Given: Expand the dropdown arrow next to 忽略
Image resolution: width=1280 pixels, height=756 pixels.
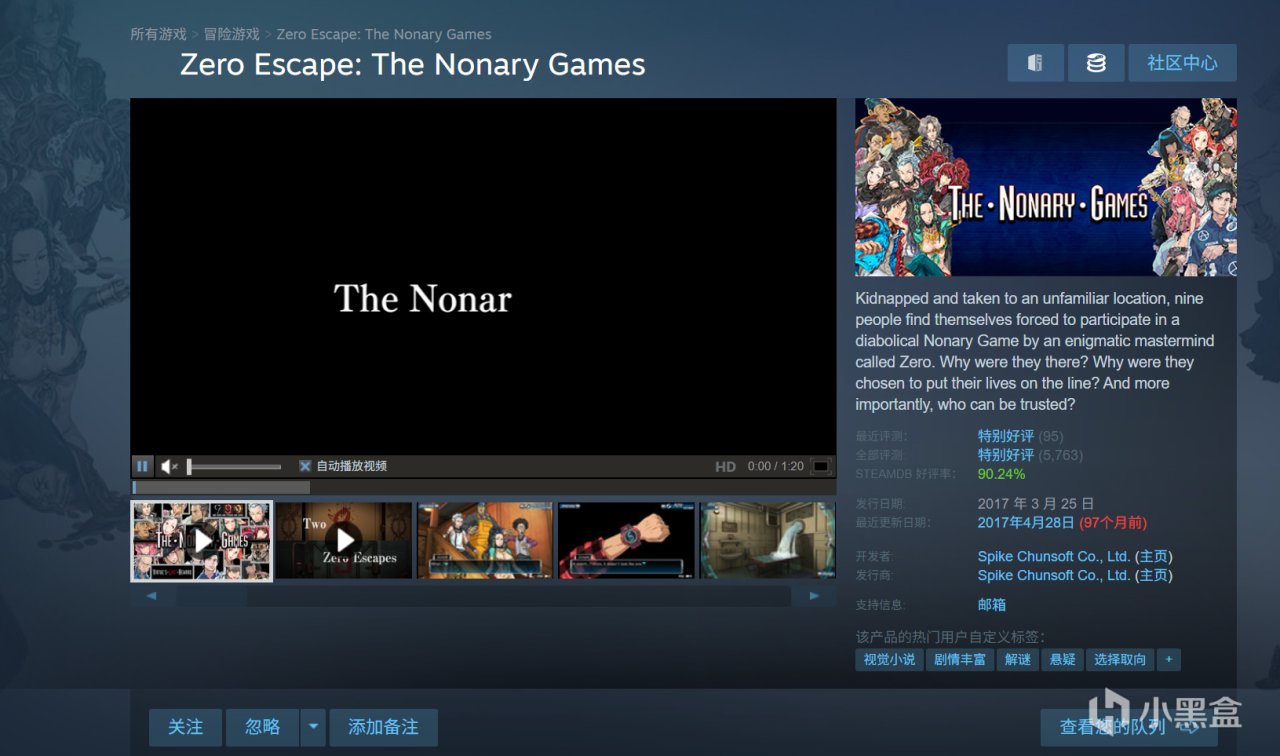Looking at the screenshot, I should tap(313, 727).
